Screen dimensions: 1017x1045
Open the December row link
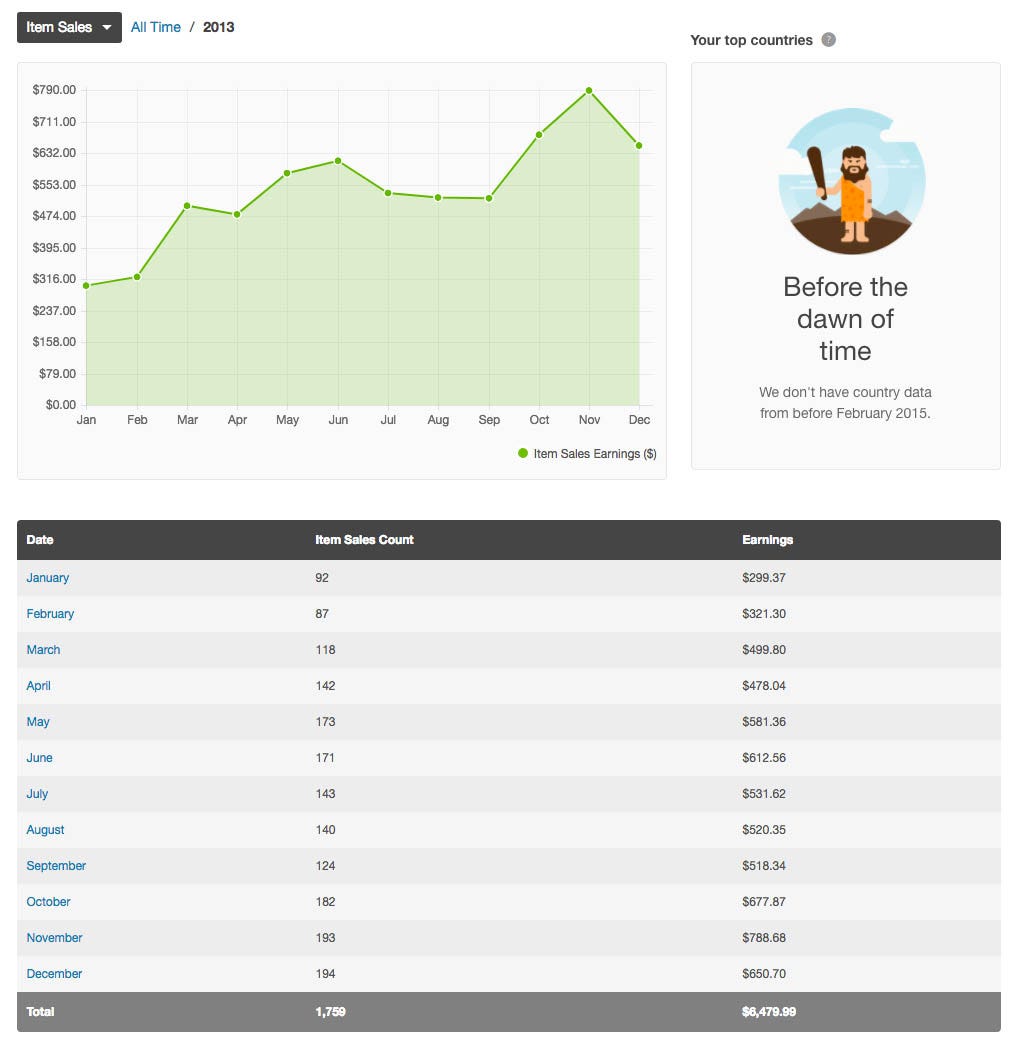(x=54, y=974)
